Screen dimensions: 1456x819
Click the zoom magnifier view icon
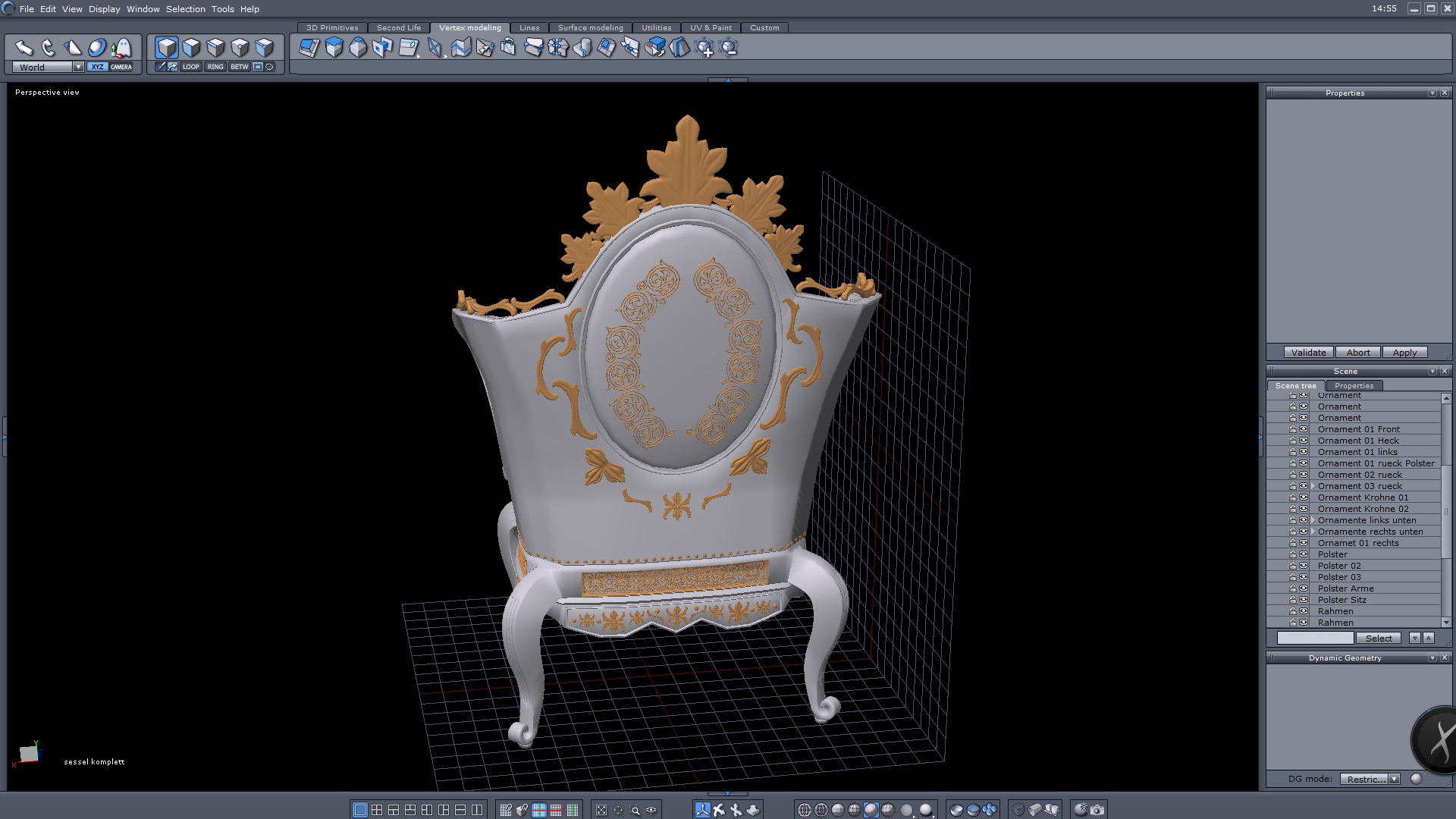coord(635,810)
